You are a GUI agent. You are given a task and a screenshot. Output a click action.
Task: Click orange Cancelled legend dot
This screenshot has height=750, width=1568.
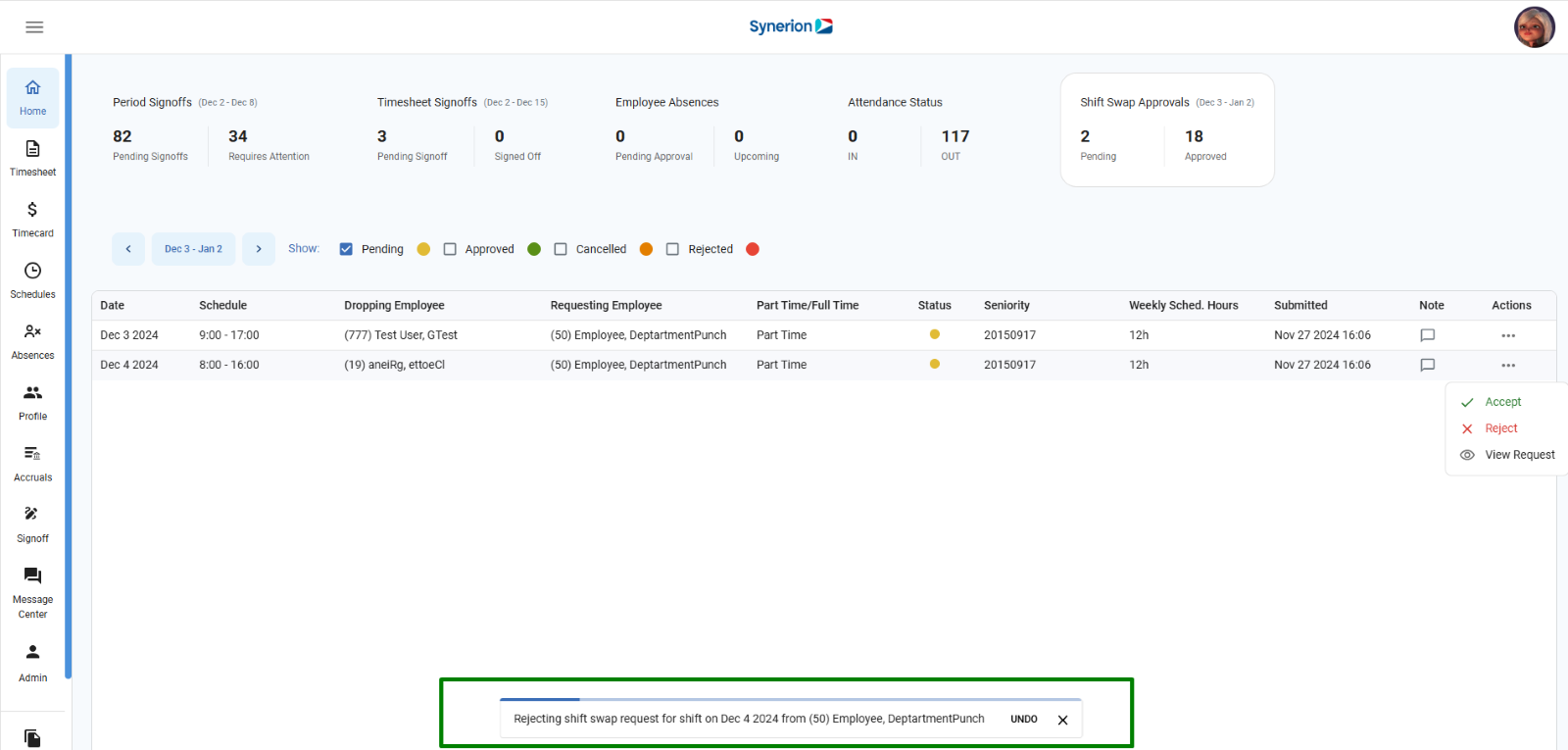pyautogui.click(x=646, y=249)
